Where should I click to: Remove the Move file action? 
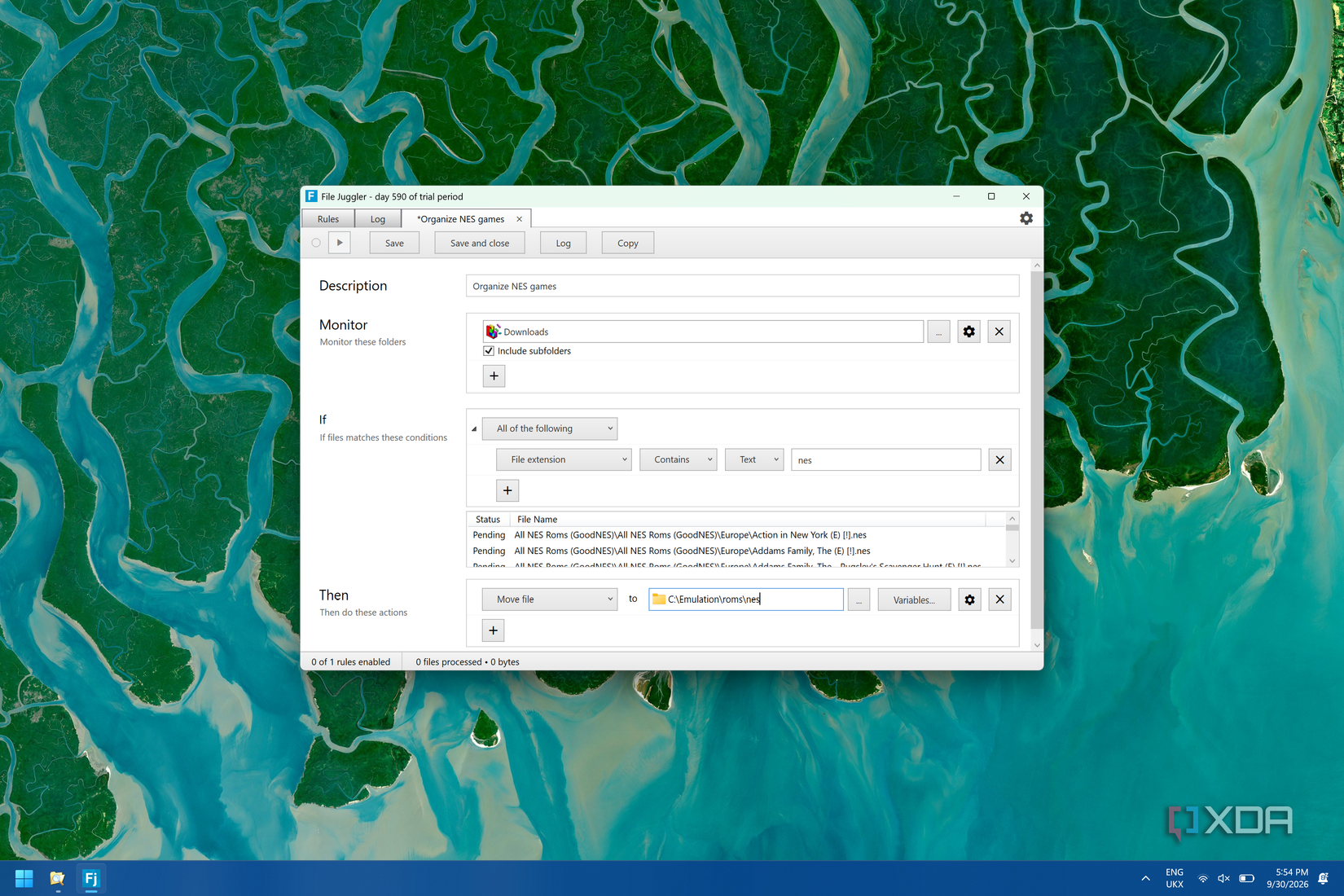point(1000,600)
